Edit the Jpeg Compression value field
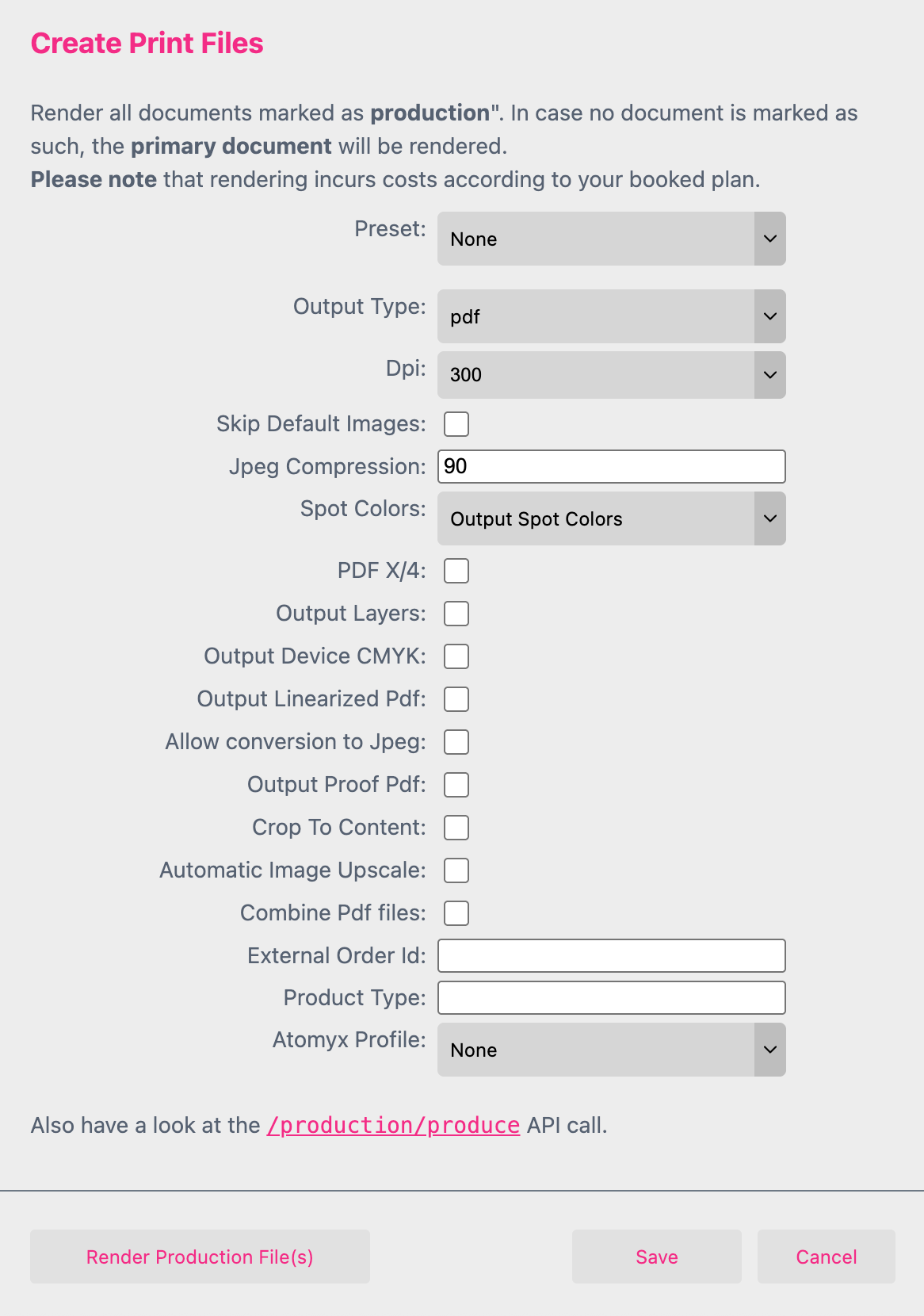The image size is (924, 1316). pyautogui.click(x=610, y=466)
